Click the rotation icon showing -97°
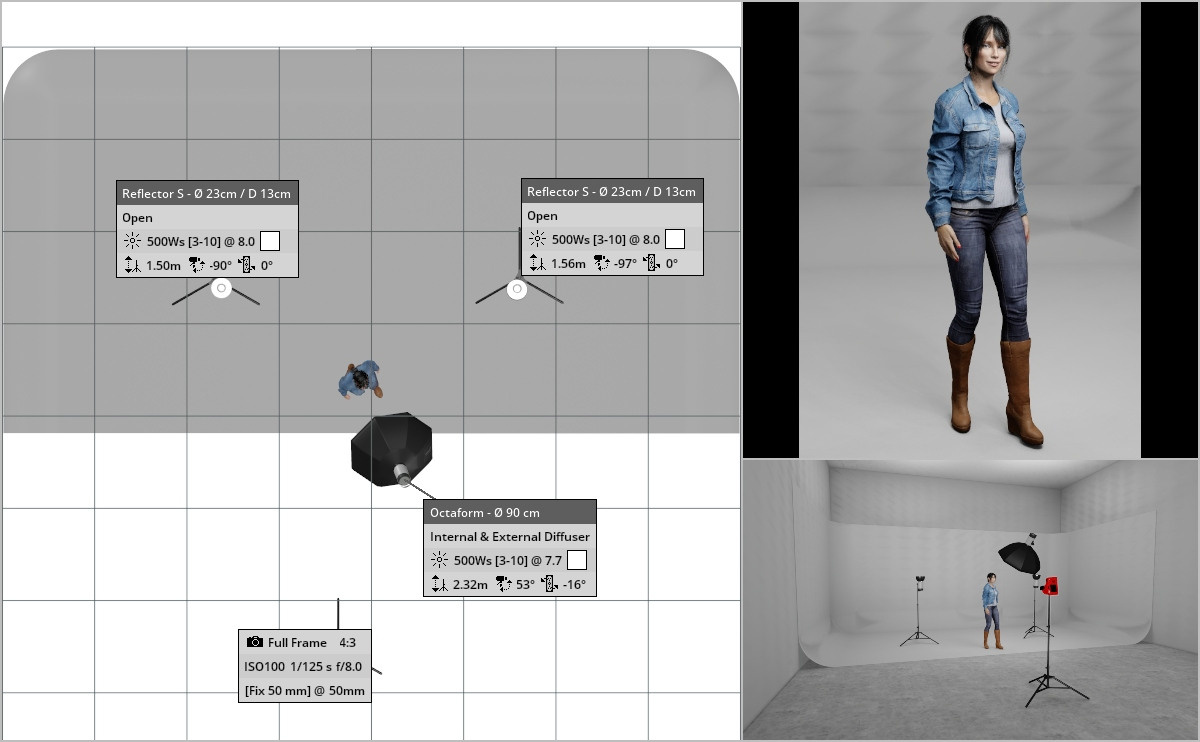This screenshot has width=1200, height=742. point(602,264)
